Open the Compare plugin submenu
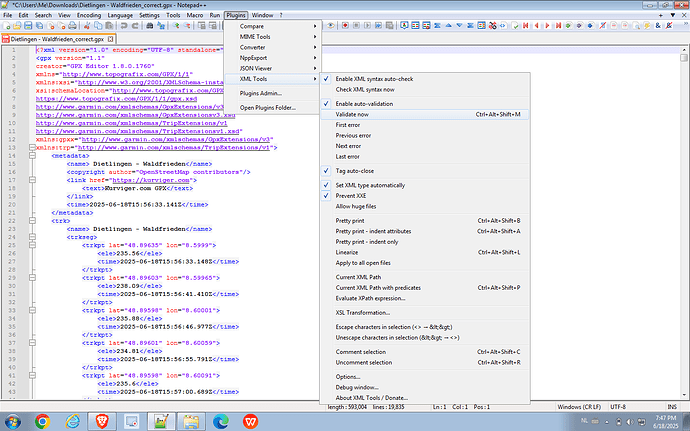 [272, 26]
